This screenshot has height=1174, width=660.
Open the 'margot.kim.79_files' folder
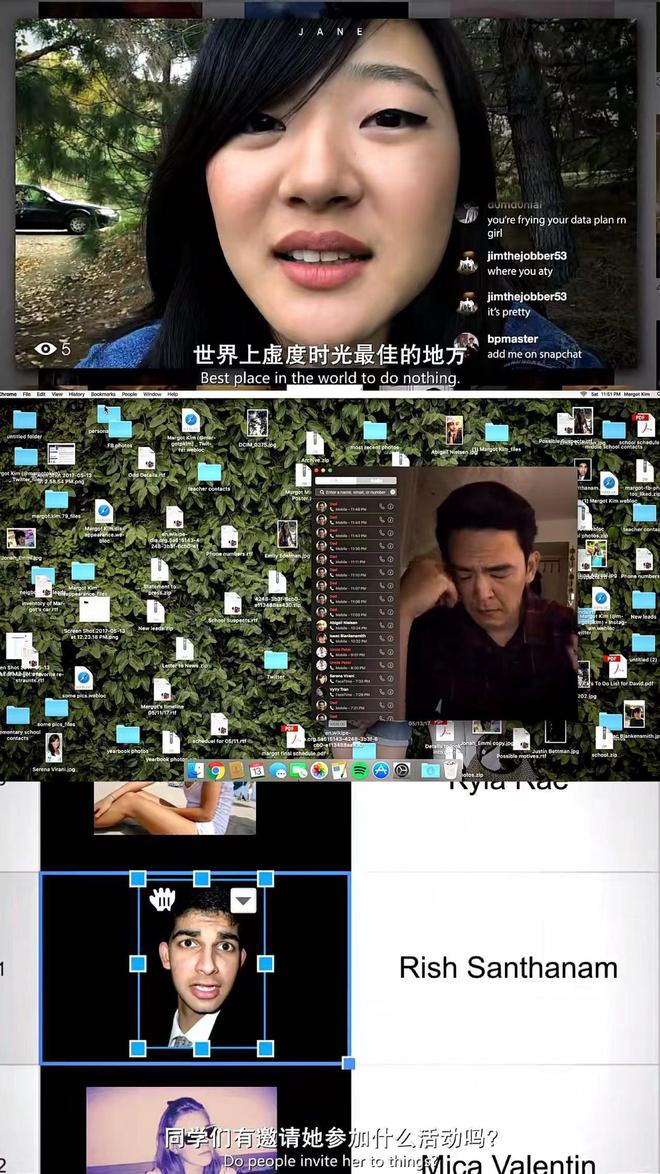[x=56, y=499]
